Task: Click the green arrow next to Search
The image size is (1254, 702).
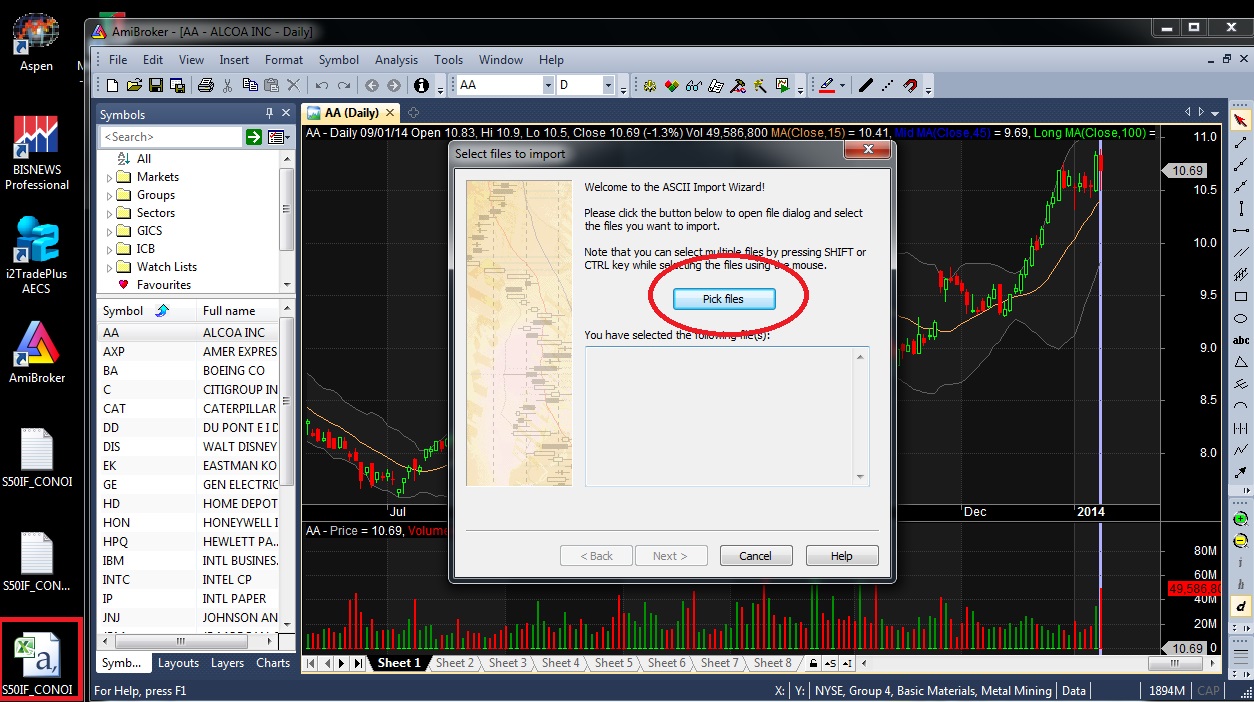Action: pyautogui.click(x=254, y=137)
